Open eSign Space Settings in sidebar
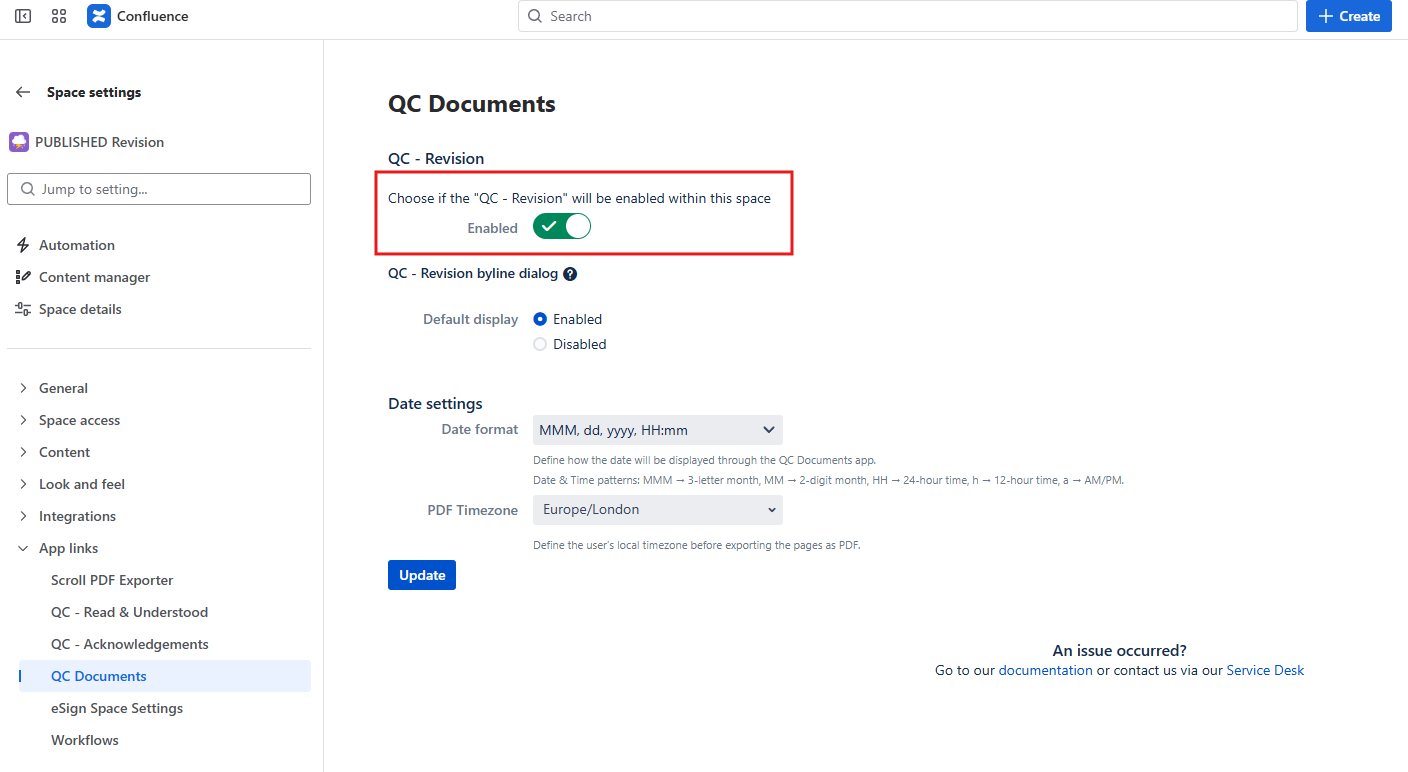The height and width of the screenshot is (772, 1408). pyautogui.click(x=117, y=708)
